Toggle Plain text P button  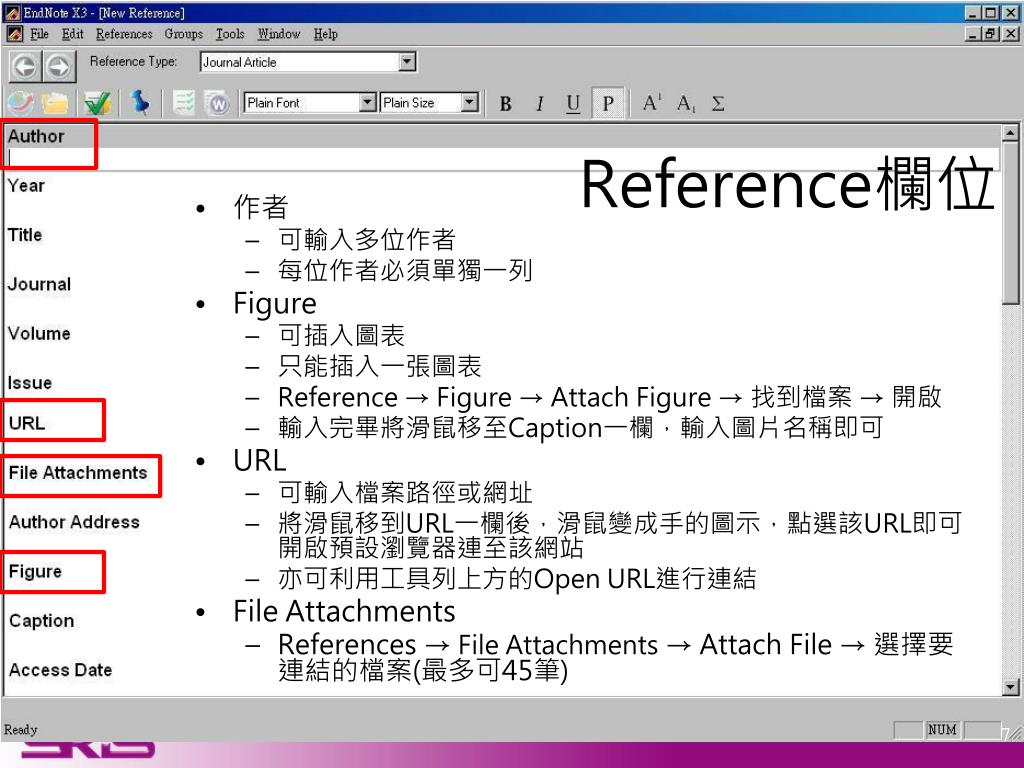(x=608, y=103)
